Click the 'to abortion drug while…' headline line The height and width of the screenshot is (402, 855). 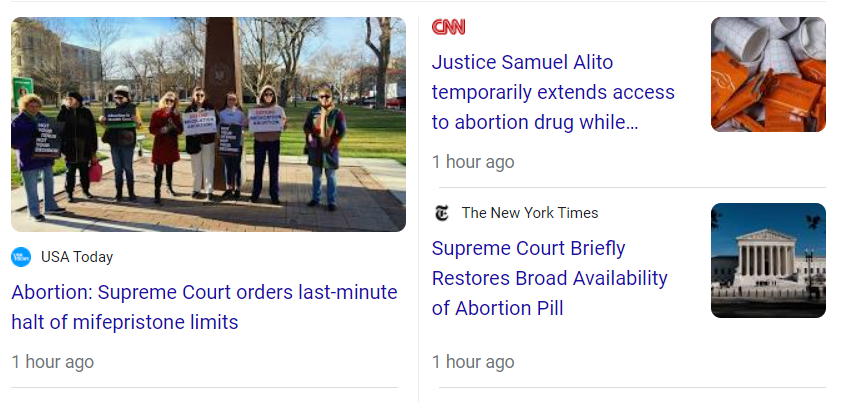point(535,122)
